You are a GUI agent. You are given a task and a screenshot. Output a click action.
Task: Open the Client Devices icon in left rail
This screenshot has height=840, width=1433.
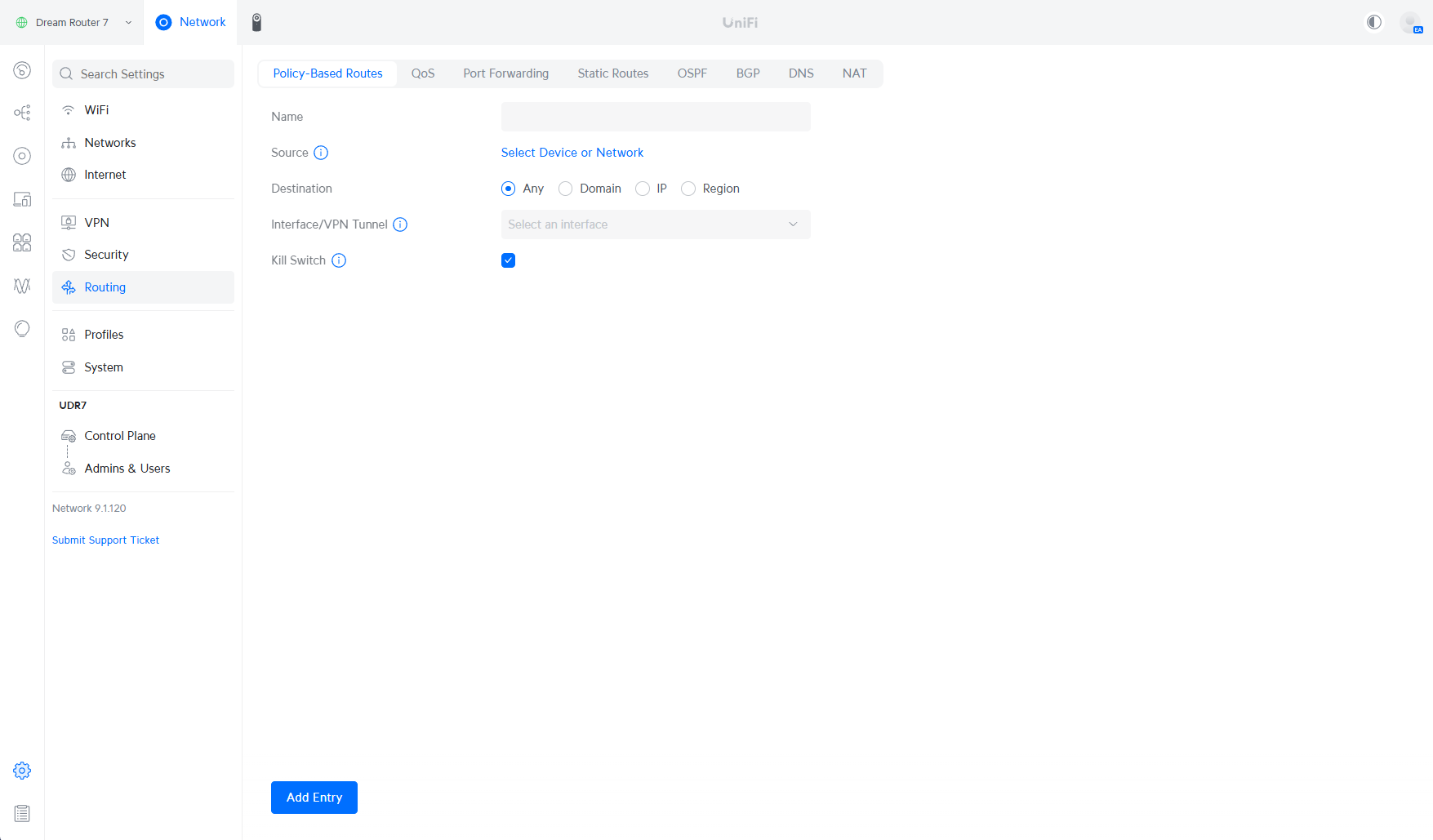coord(22,199)
